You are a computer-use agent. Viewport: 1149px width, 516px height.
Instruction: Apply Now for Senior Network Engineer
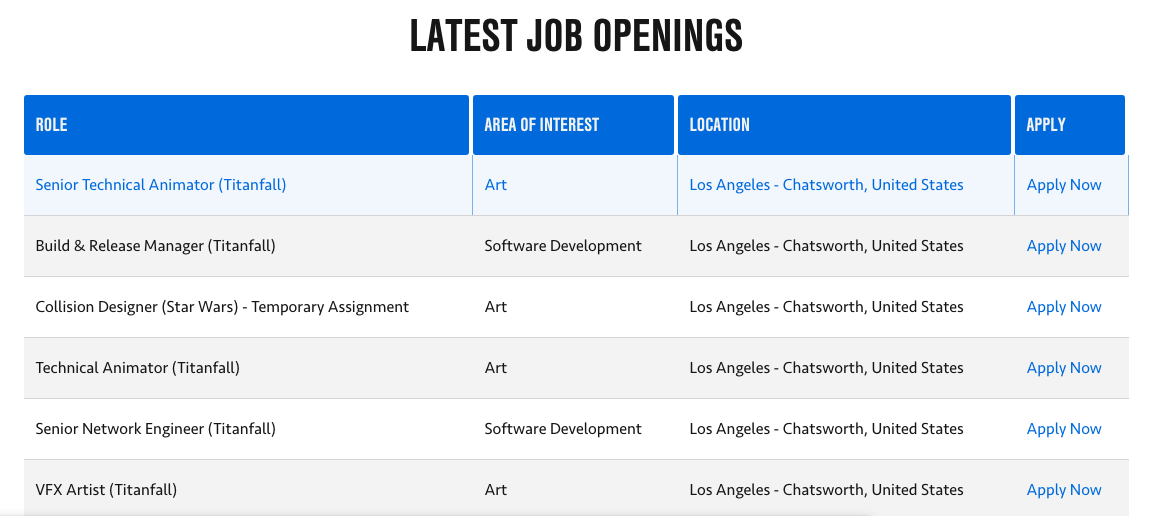(x=1064, y=429)
